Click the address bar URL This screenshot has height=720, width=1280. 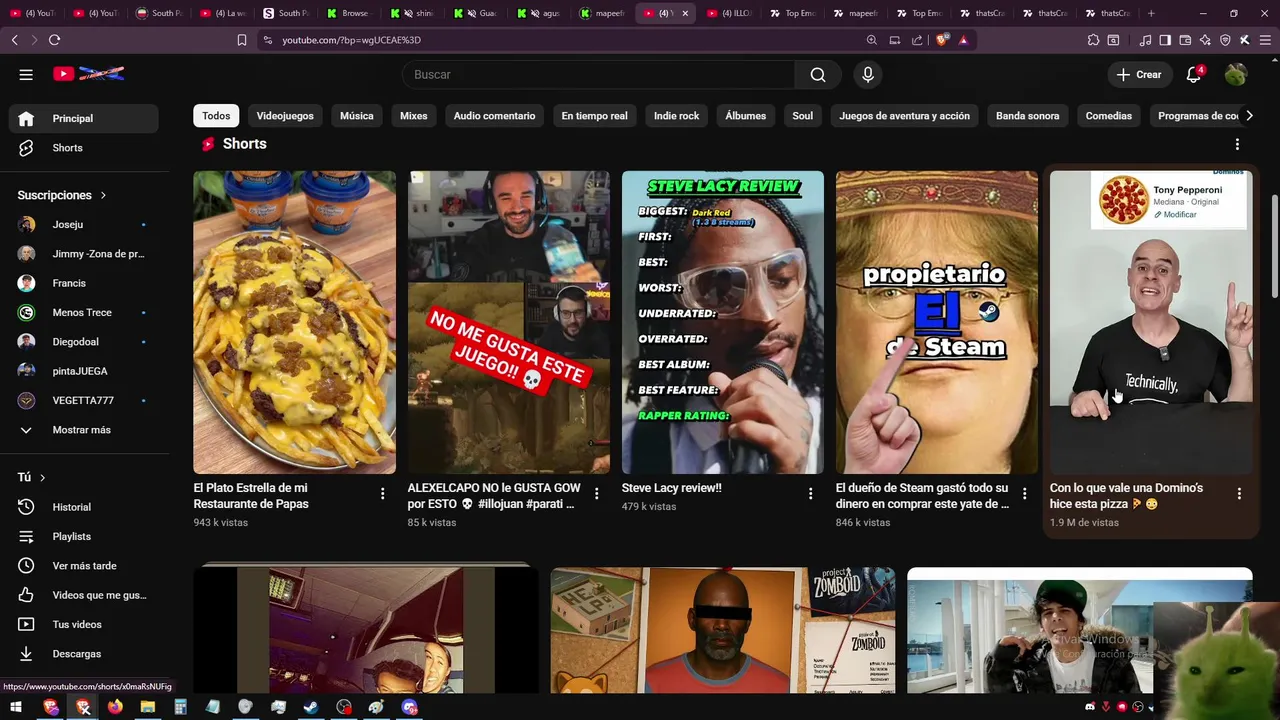351,40
